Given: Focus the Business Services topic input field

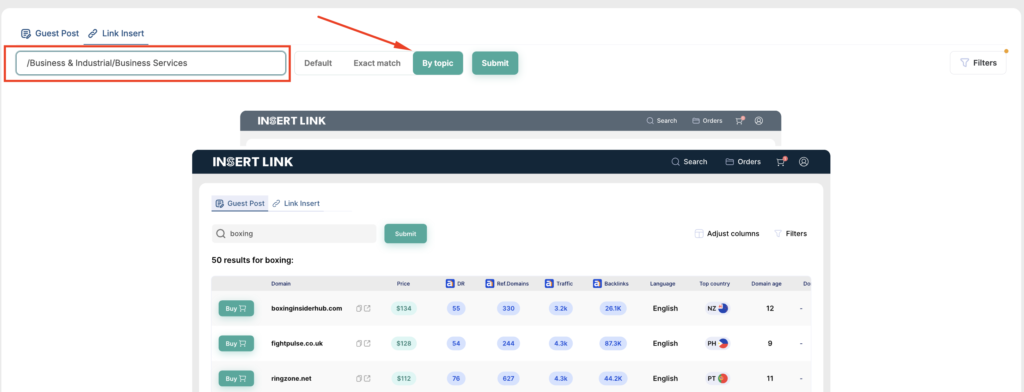Looking at the screenshot, I should pos(151,63).
